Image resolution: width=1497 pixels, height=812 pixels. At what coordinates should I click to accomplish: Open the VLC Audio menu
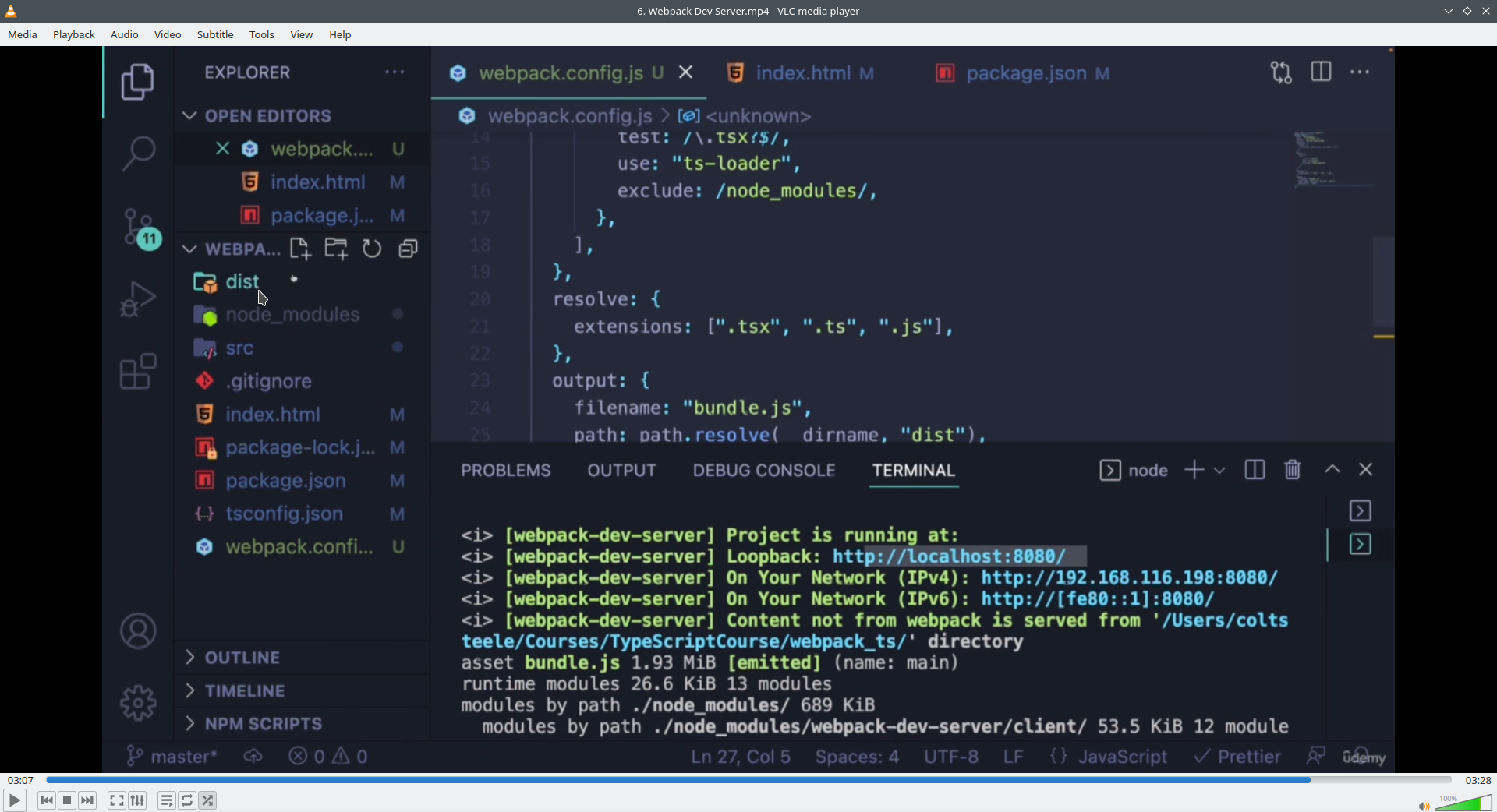click(125, 34)
